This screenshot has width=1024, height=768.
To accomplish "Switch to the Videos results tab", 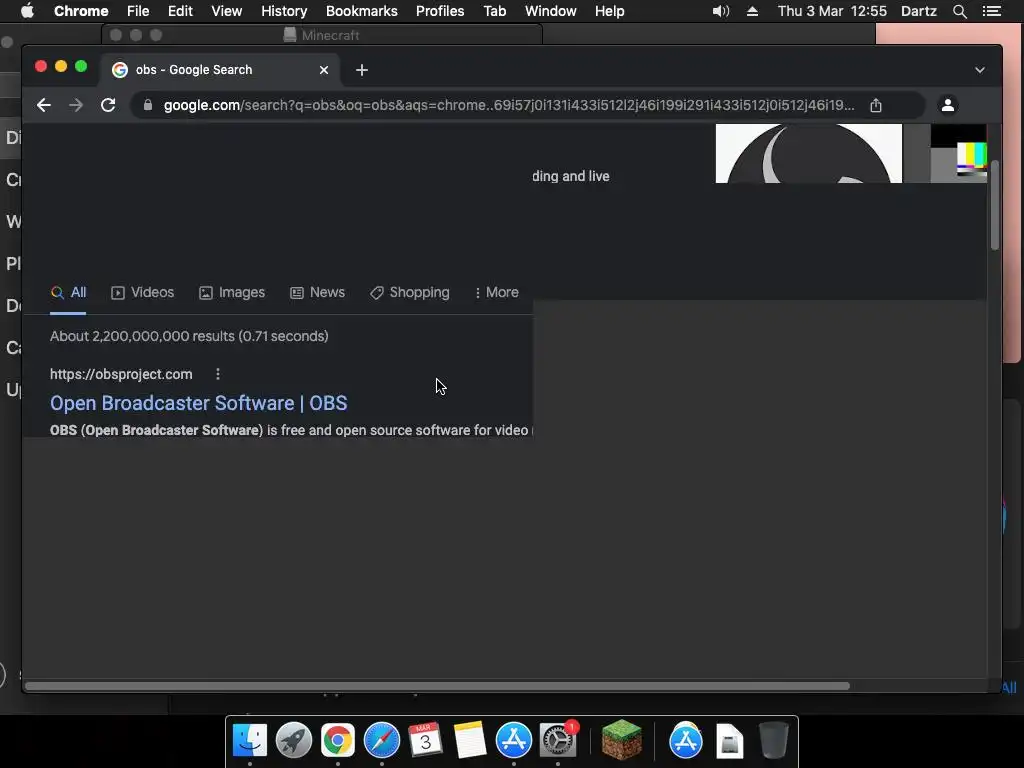I will tap(143, 293).
